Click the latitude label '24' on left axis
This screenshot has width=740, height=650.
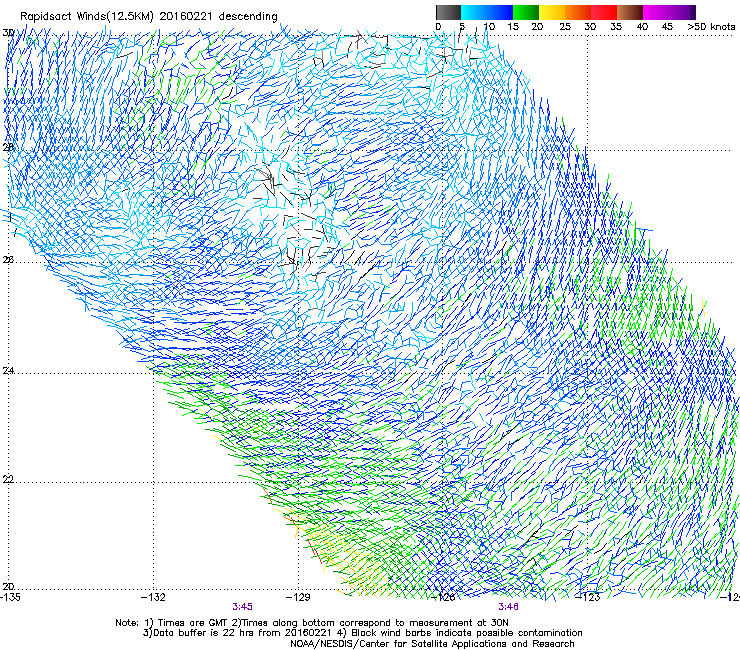click(x=8, y=371)
